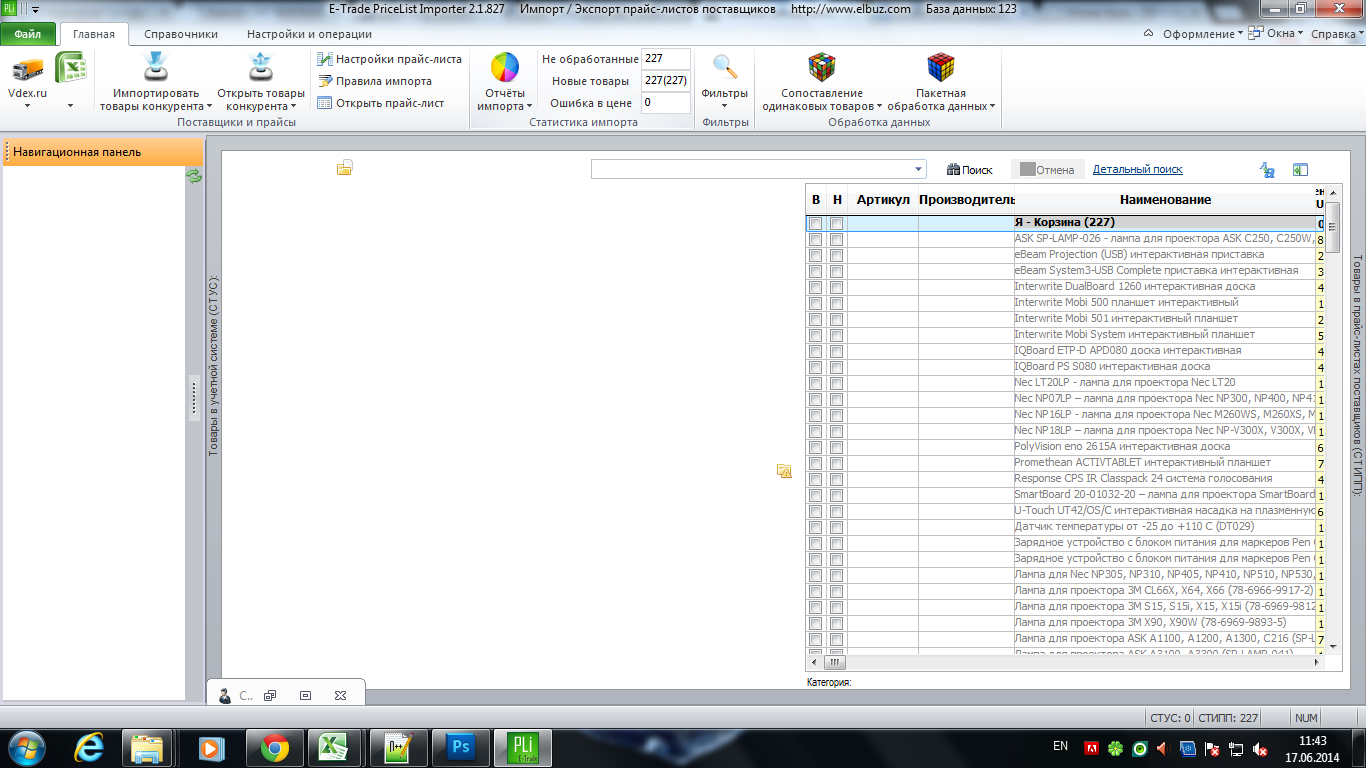Viewport: 1366px width, 768px height.
Task: Click the Производитель column header
Action: pyautogui.click(x=967, y=200)
